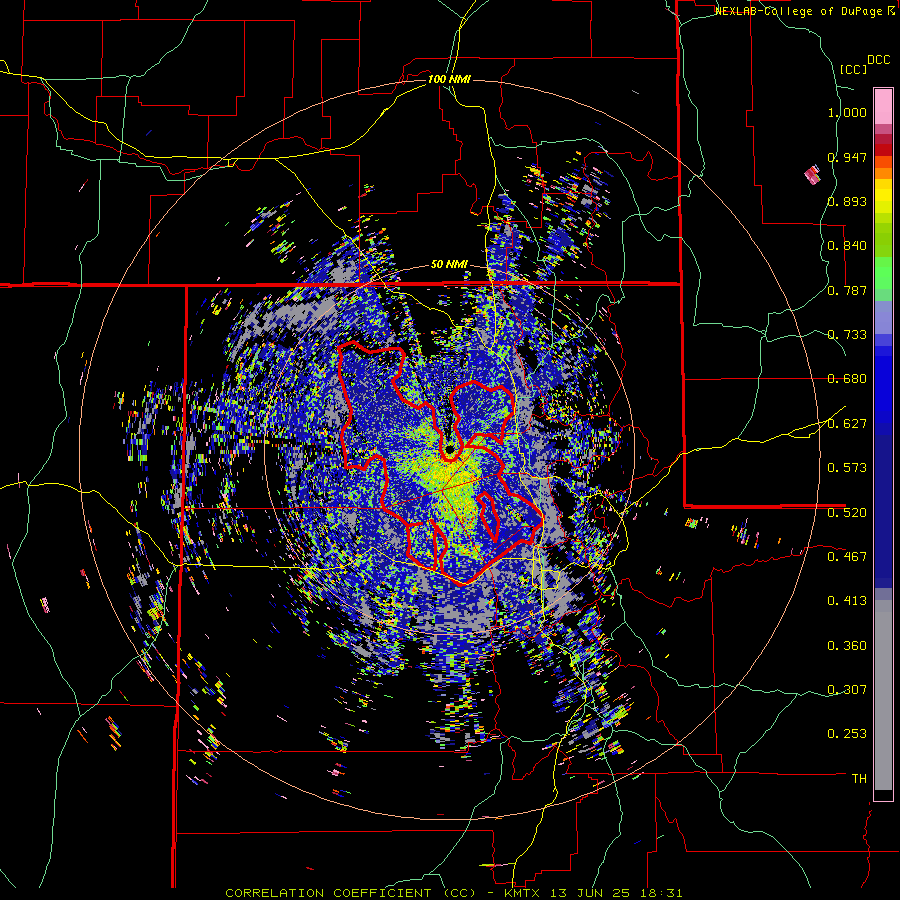Click the isolated pink echo in upper right

tap(813, 175)
